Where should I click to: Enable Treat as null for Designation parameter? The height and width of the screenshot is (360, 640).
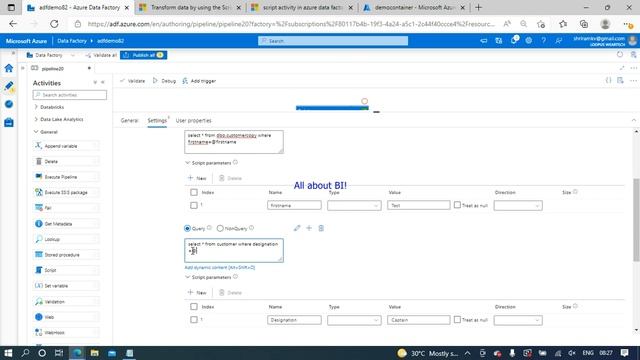458,320
